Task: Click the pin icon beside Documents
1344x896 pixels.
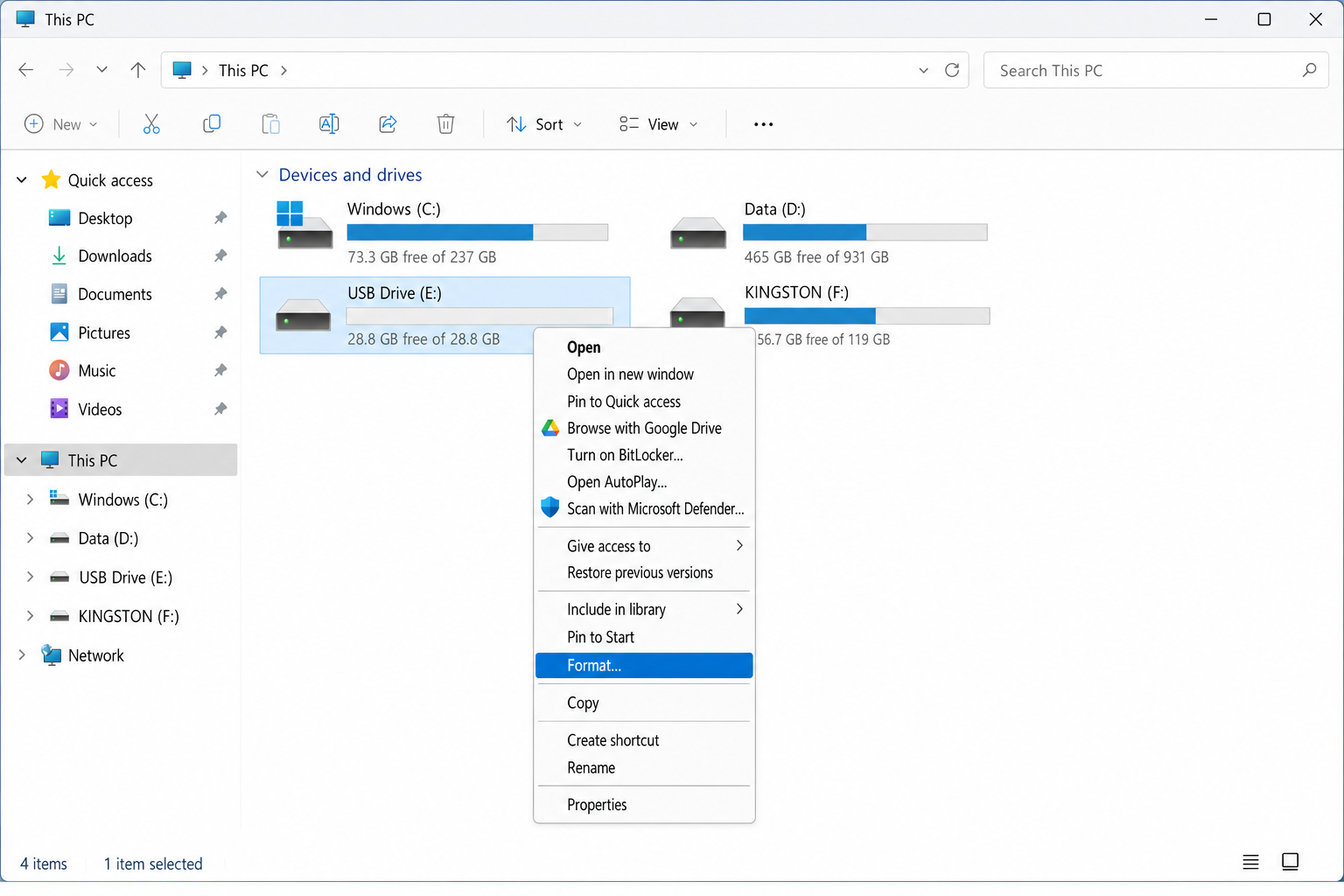Action: 220,294
